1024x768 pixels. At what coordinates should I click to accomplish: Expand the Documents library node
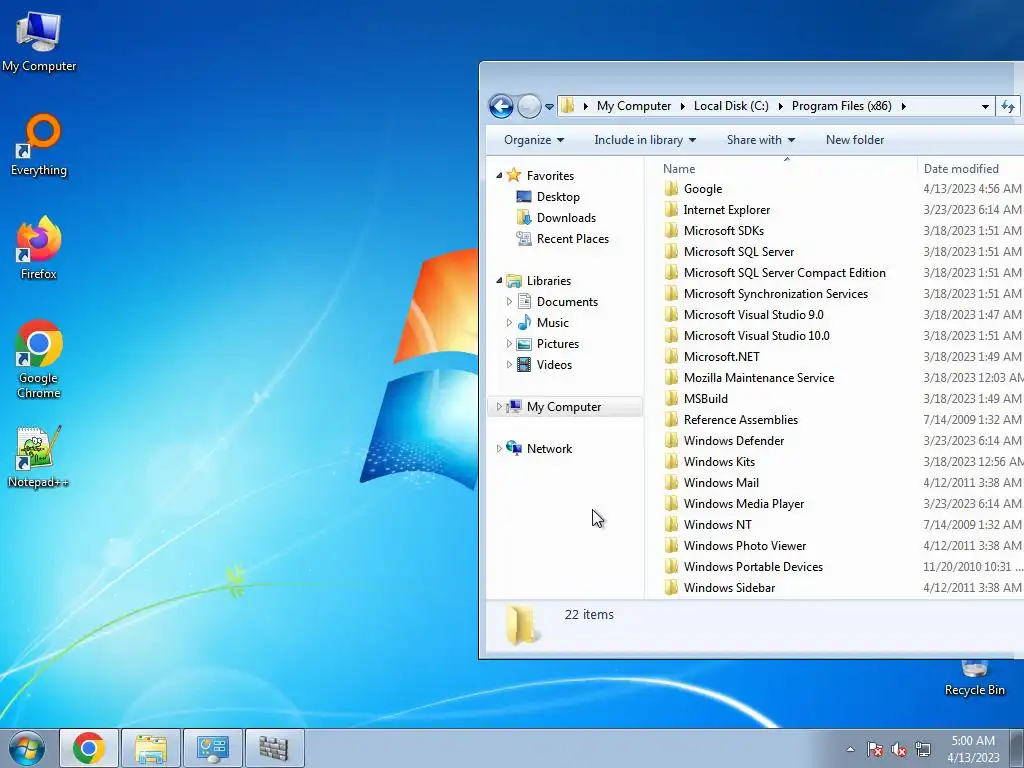pyautogui.click(x=509, y=302)
